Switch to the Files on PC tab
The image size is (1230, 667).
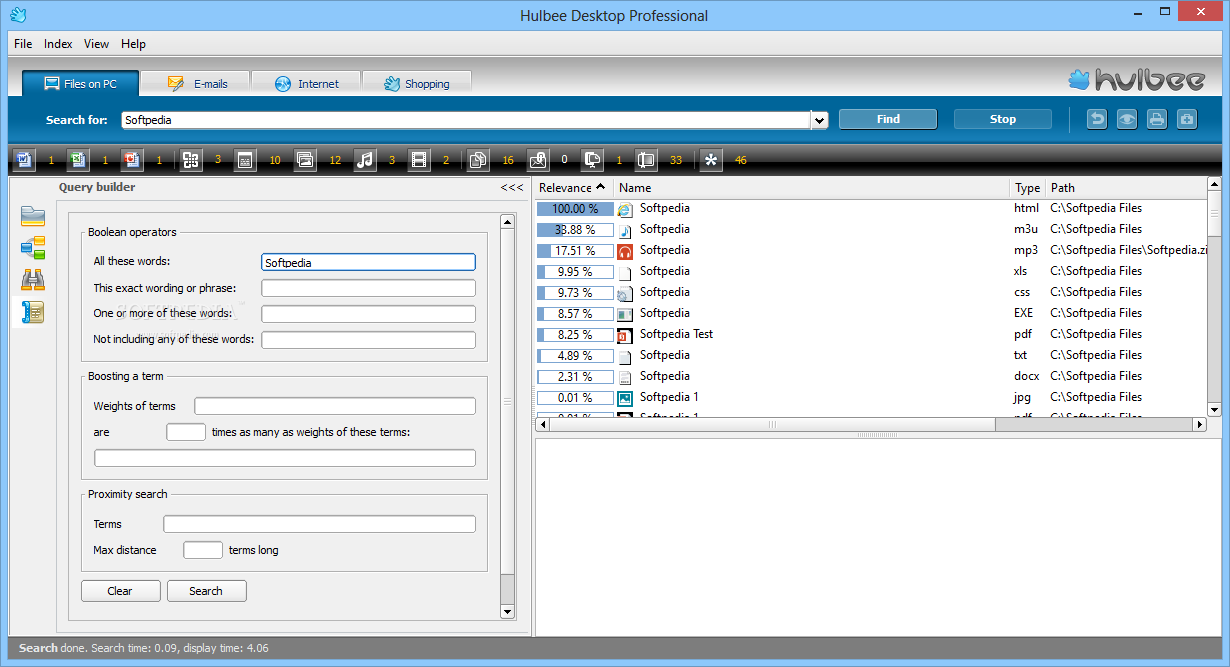pos(81,83)
